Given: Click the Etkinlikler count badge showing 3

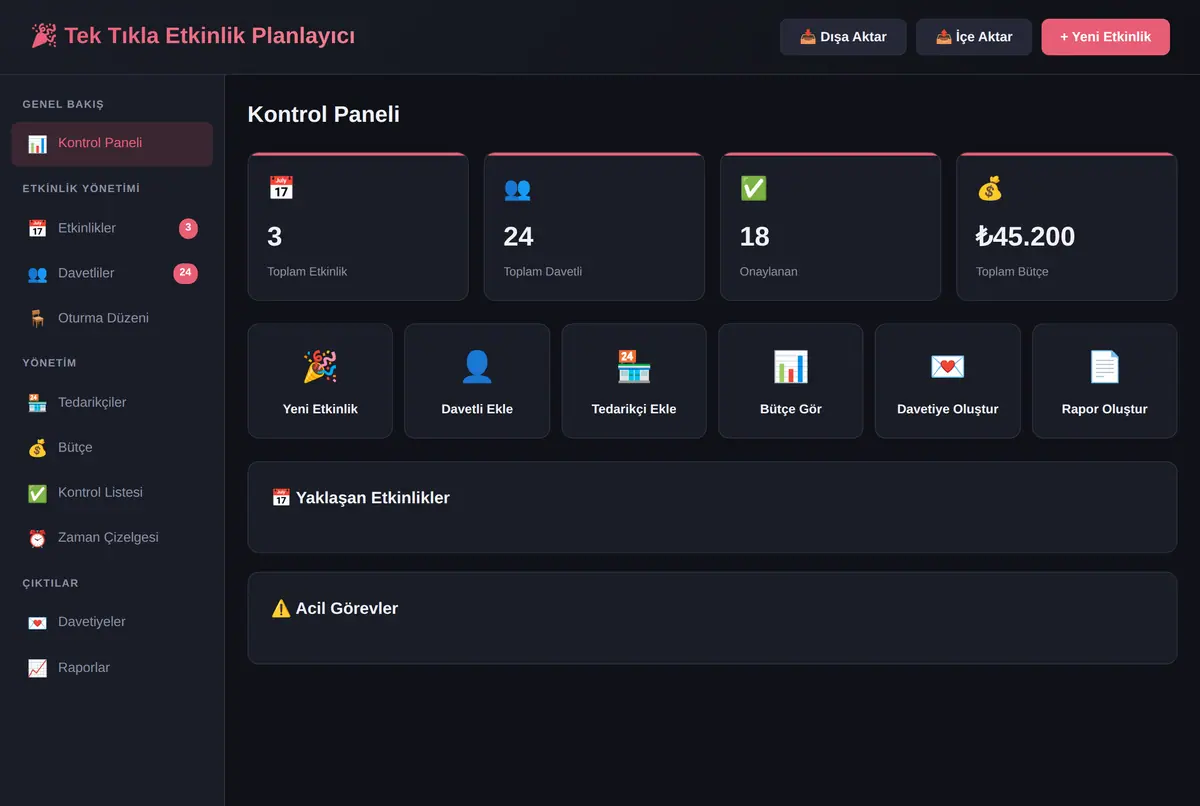Looking at the screenshot, I should coord(188,229).
